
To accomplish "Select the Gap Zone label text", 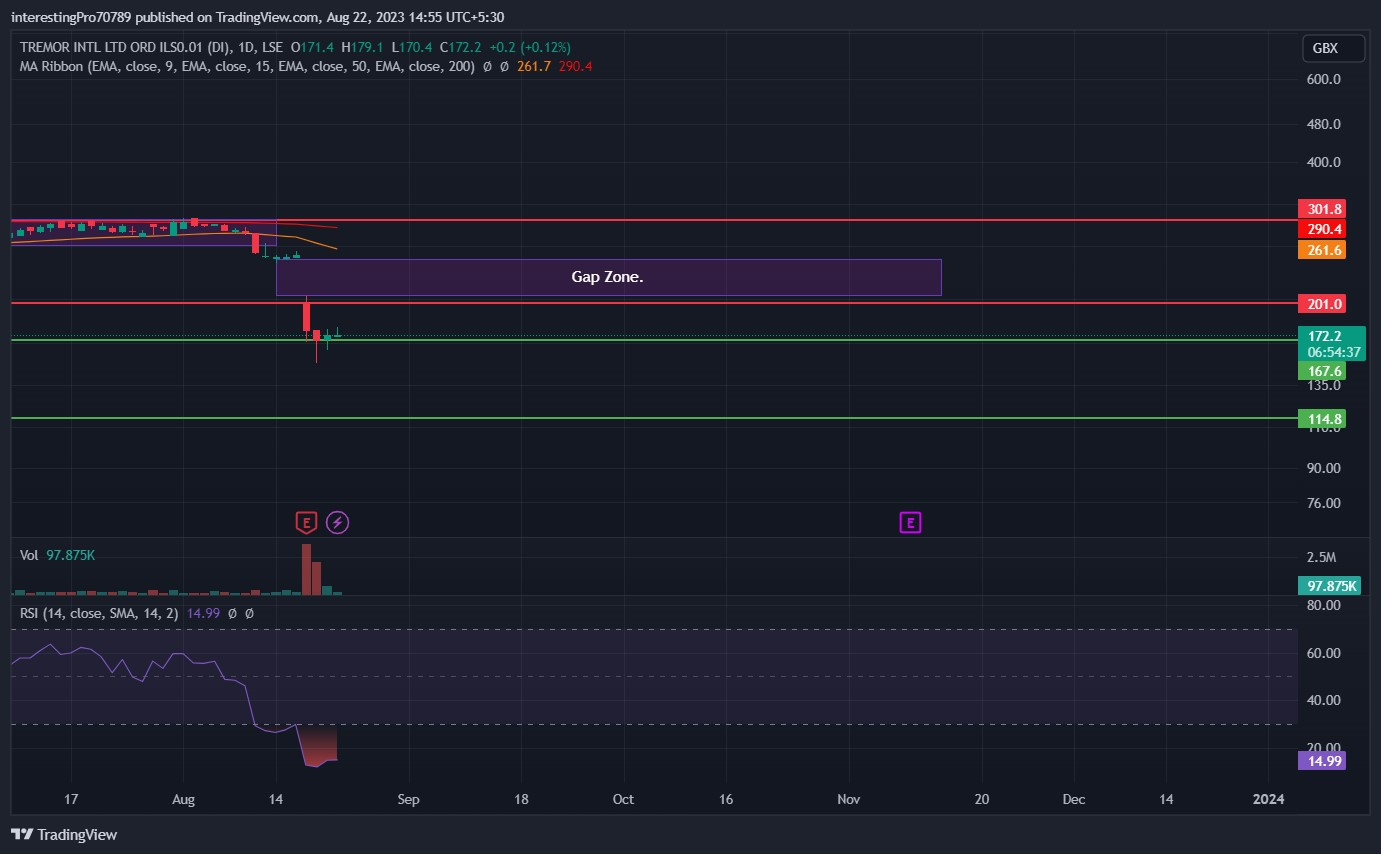I will coord(607,277).
